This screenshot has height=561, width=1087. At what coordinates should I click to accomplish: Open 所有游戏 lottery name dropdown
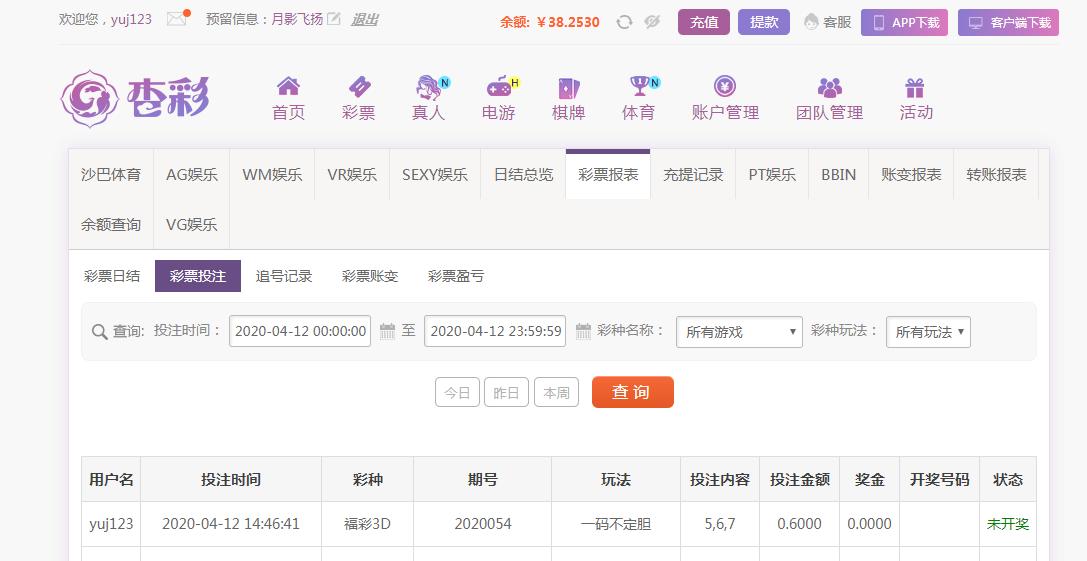739,332
